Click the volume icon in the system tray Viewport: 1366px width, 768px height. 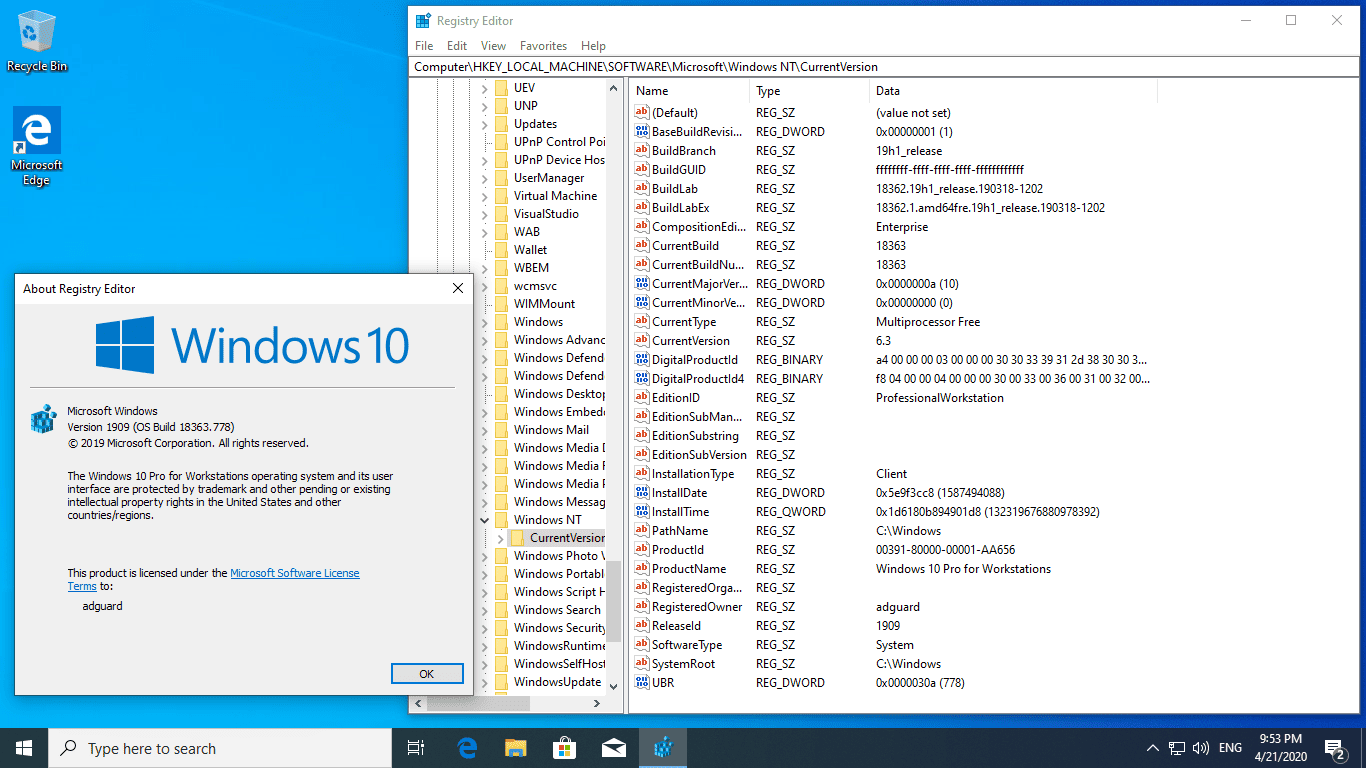pyautogui.click(x=1201, y=748)
